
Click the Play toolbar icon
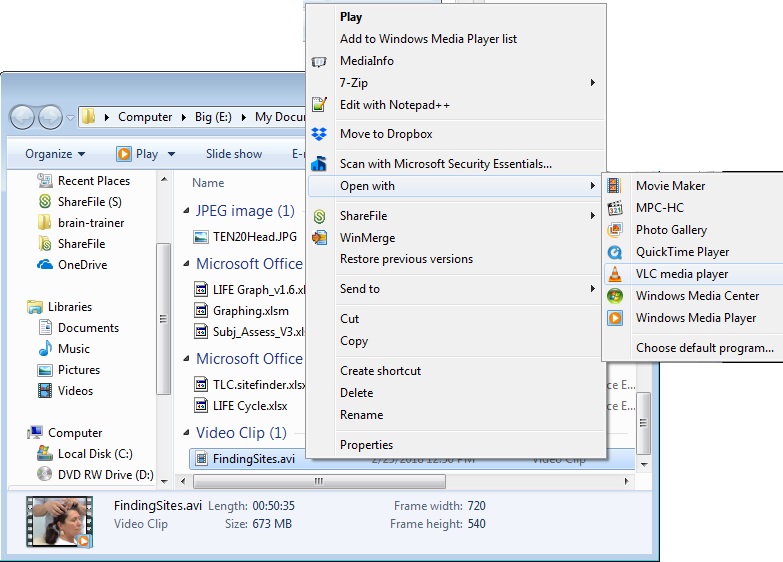(123, 153)
